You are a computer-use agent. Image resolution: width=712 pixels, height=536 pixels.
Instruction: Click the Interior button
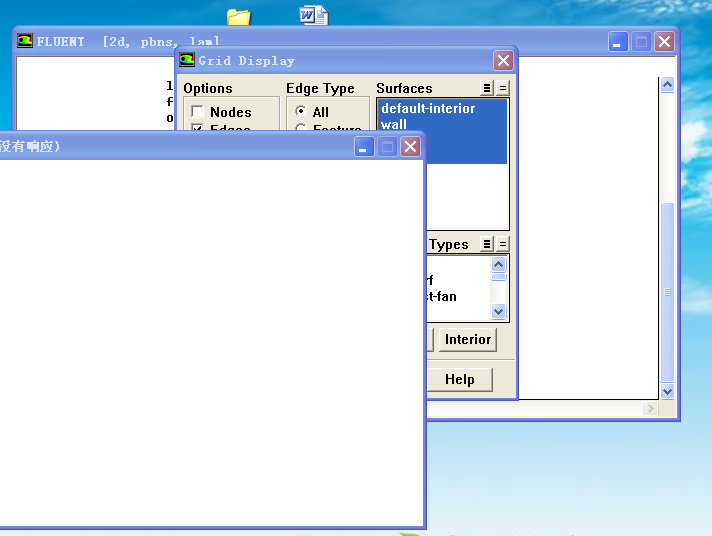point(468,339)
